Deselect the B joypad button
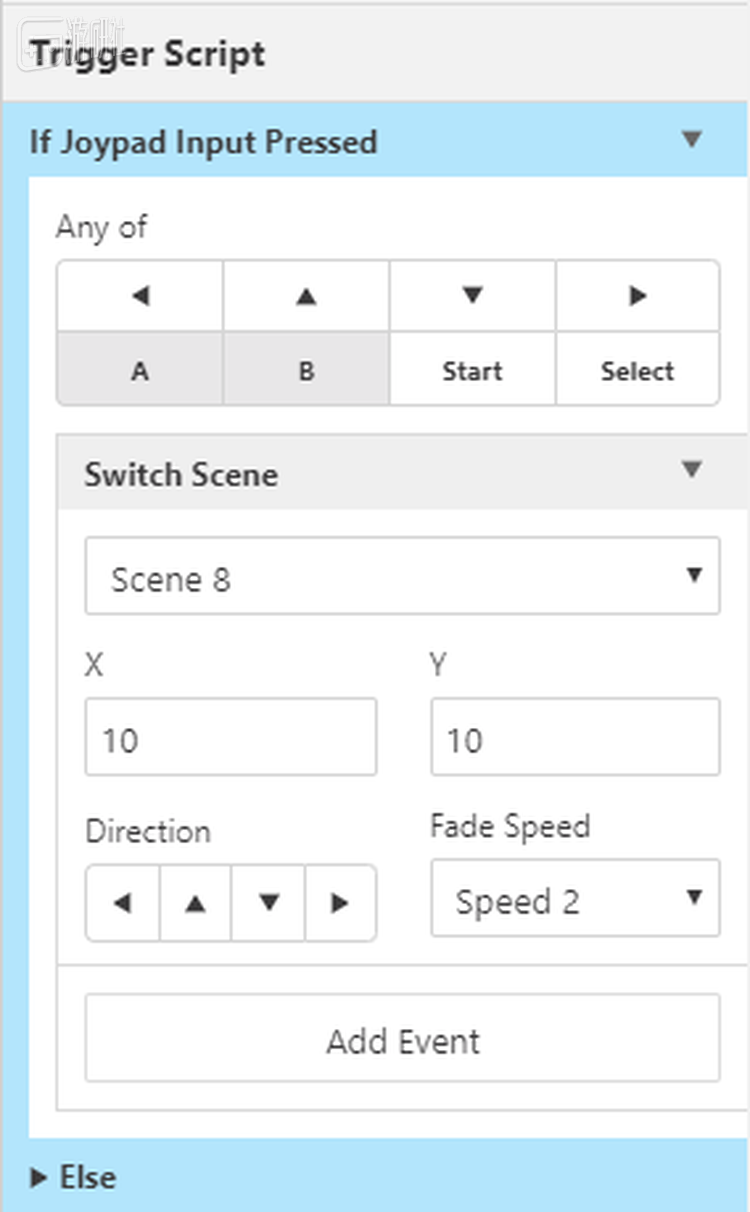This screenshot has height=1212, width=750. click(x=306, y=370)
